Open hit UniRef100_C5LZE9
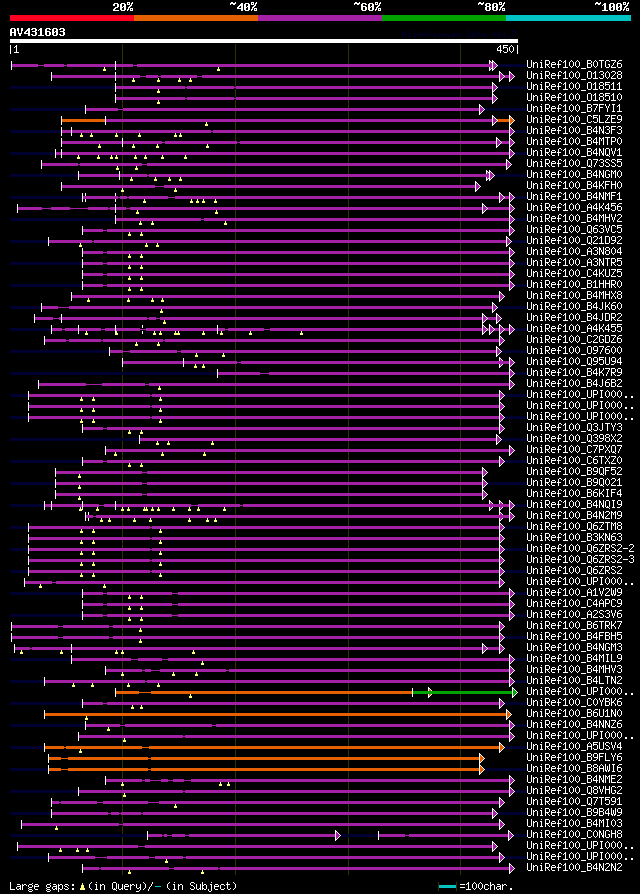The width and height of the screenshot is (640, 894). (x=574, y=119)
